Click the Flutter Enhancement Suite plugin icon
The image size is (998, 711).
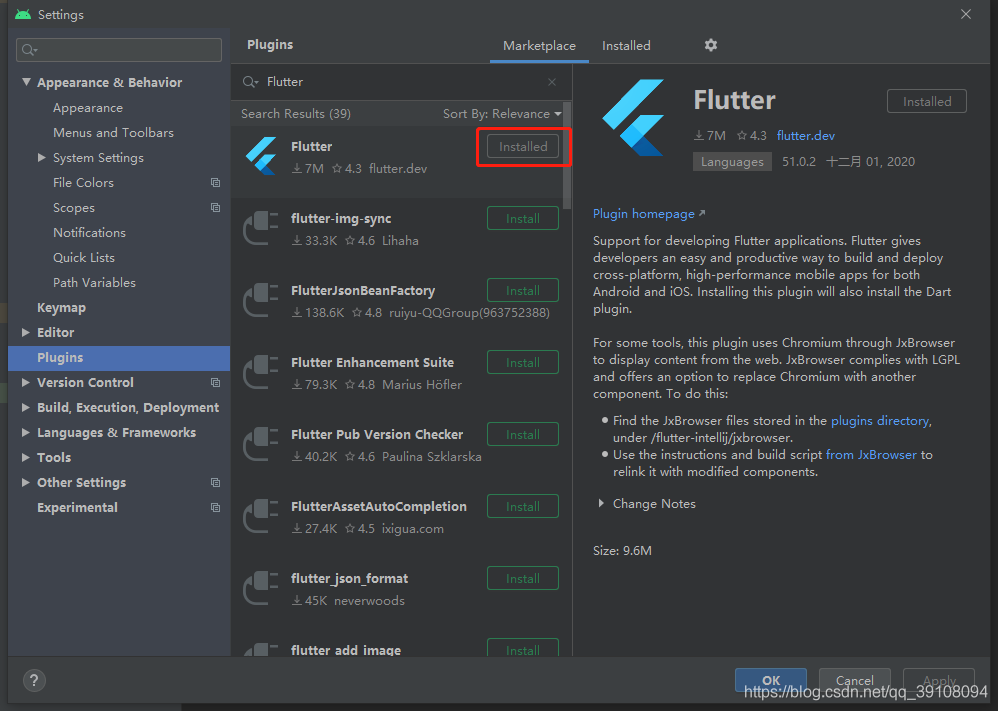(x=261, y=372)
